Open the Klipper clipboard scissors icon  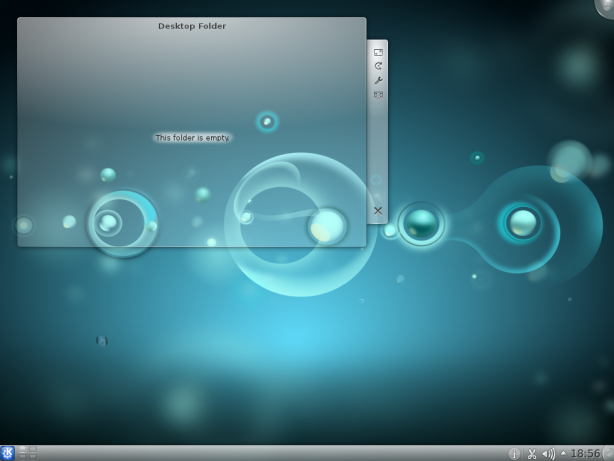(532, 454)
